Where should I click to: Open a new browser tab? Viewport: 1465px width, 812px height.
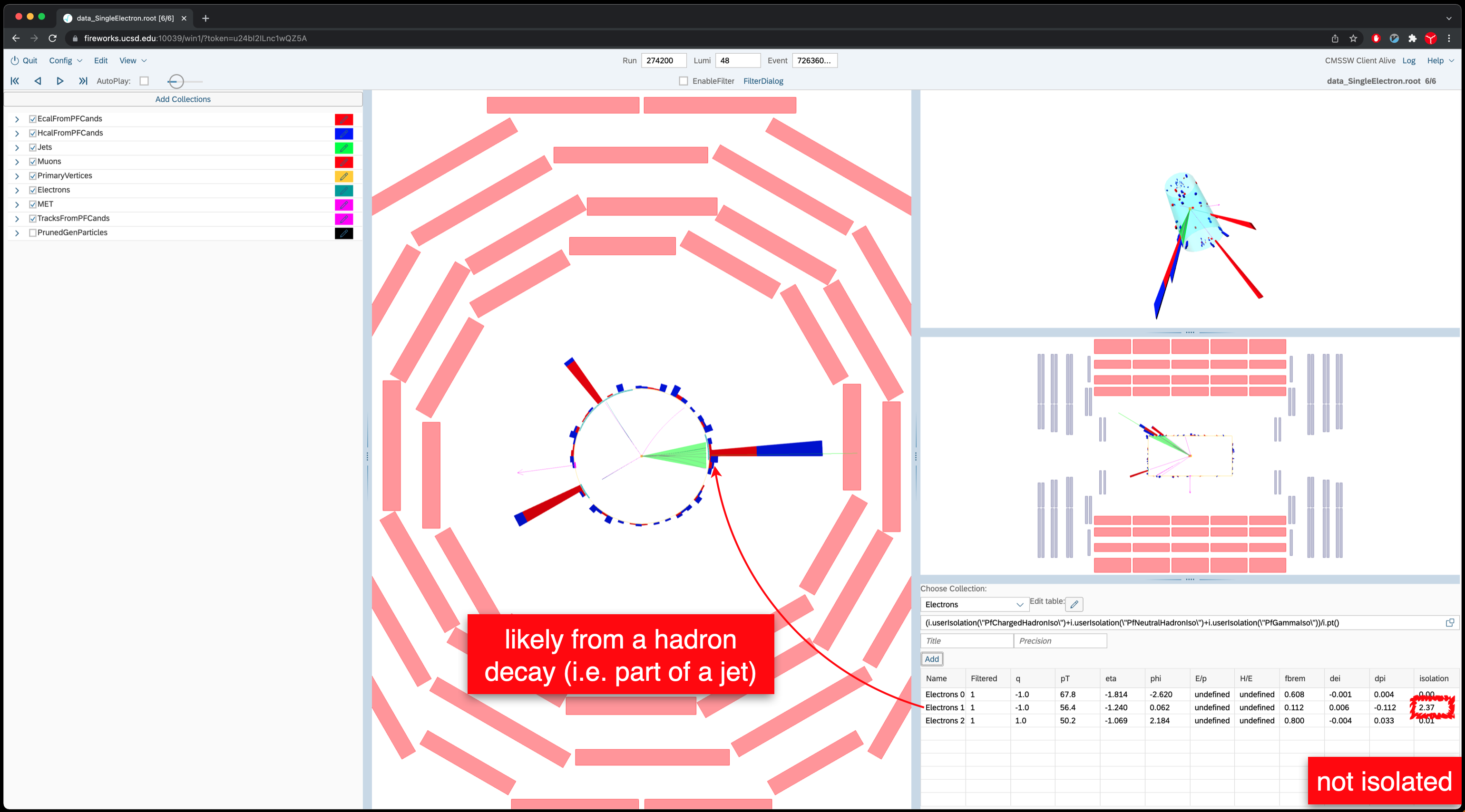205,18
